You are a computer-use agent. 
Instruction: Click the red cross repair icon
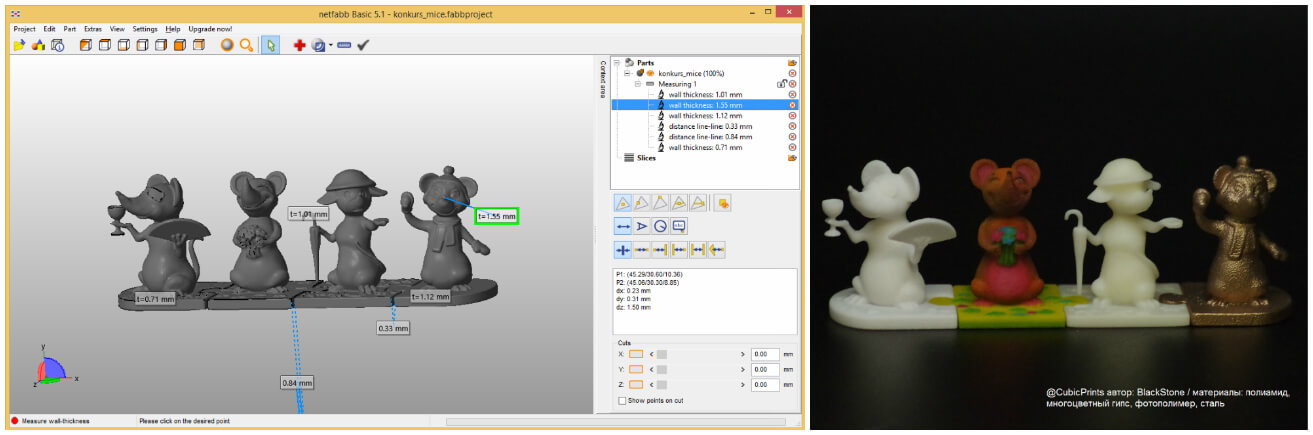pyautogui.click(x=300, y=45)
